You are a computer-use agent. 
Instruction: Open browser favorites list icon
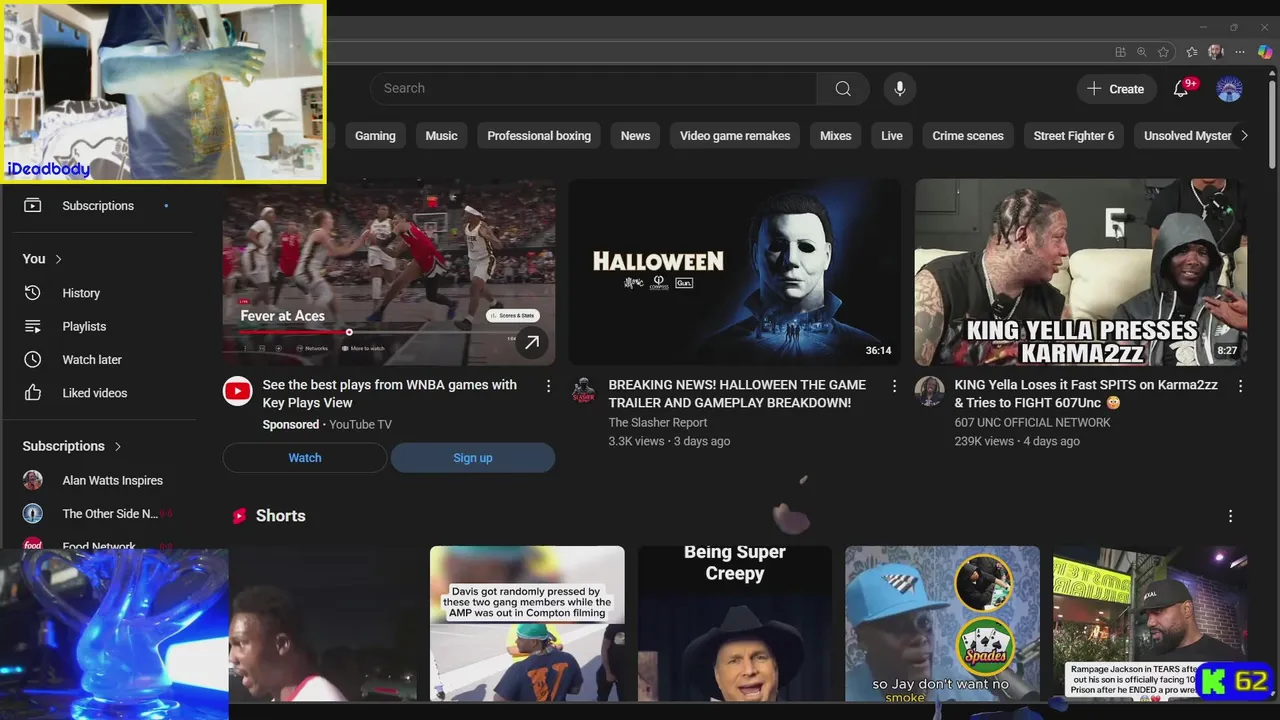point(1192,52)
